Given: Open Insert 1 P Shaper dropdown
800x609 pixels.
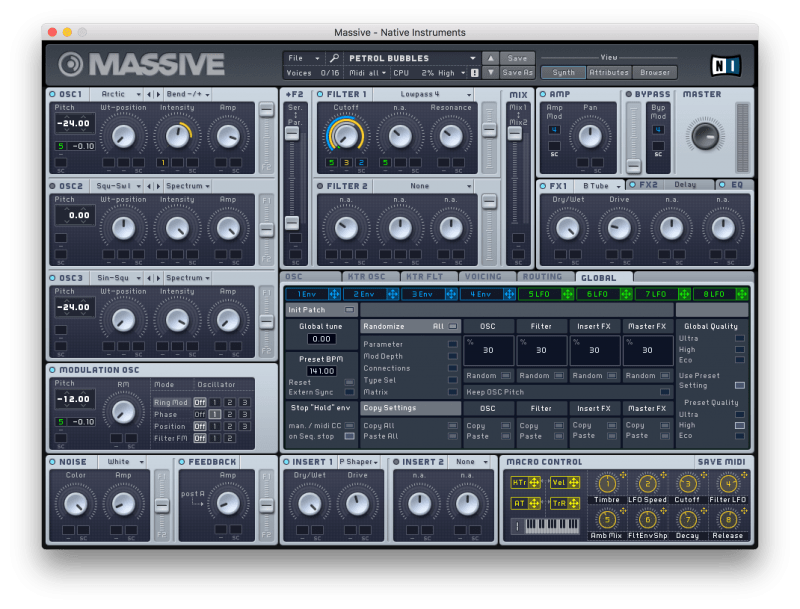Looking at the screenshot, I should pos(359,462).
